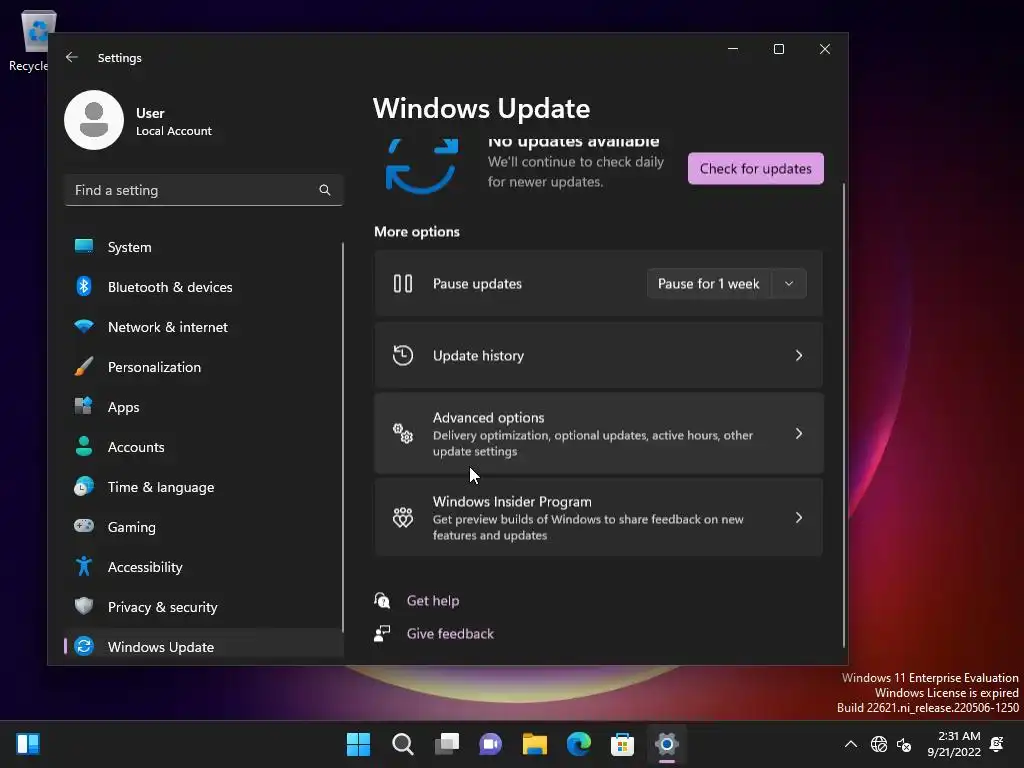Select Accessibility category label
The width and height of the screenshot is (1024, 768).
click(145, 567)
